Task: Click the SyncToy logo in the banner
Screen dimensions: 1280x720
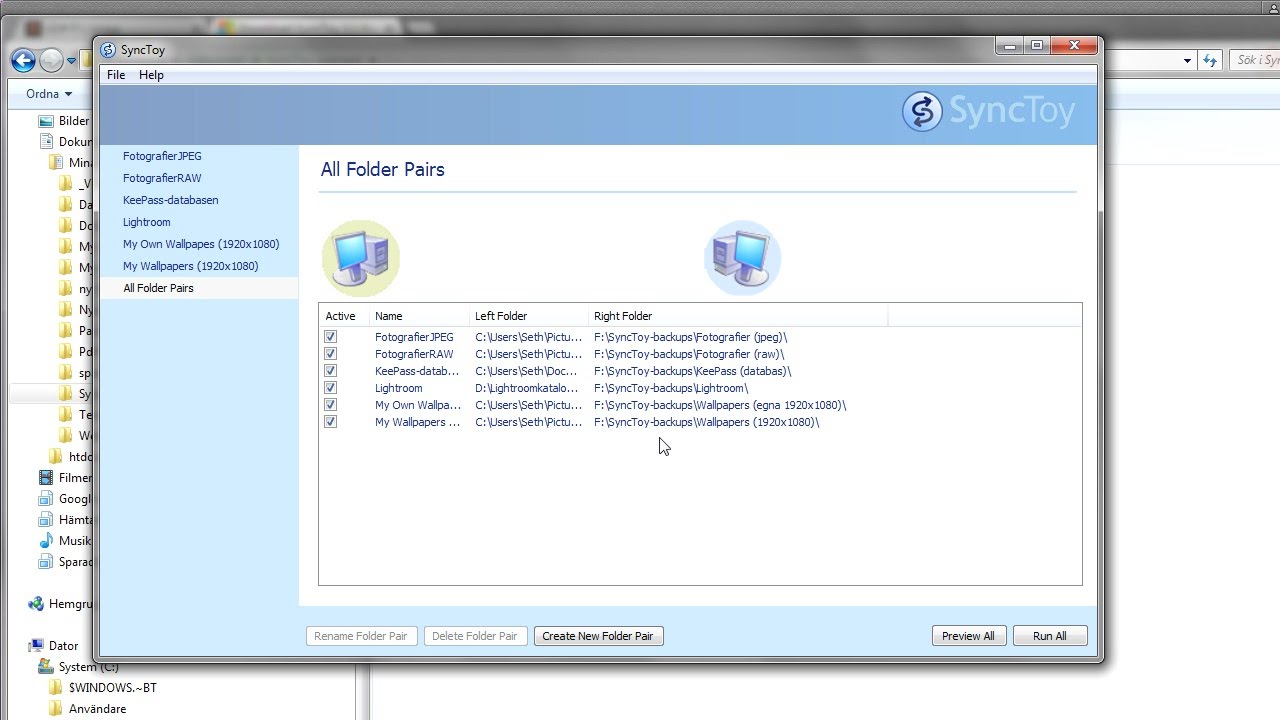Action: pos(989,111)
